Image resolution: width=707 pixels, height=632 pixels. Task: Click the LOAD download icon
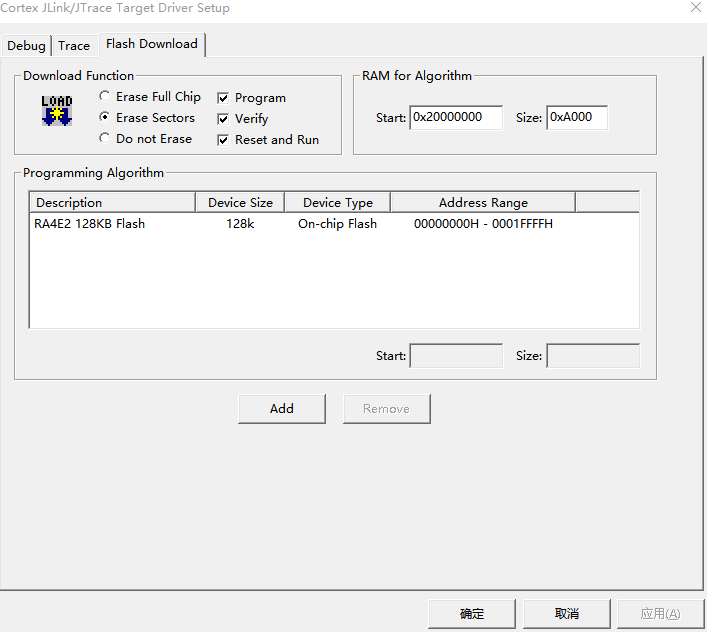57,111
